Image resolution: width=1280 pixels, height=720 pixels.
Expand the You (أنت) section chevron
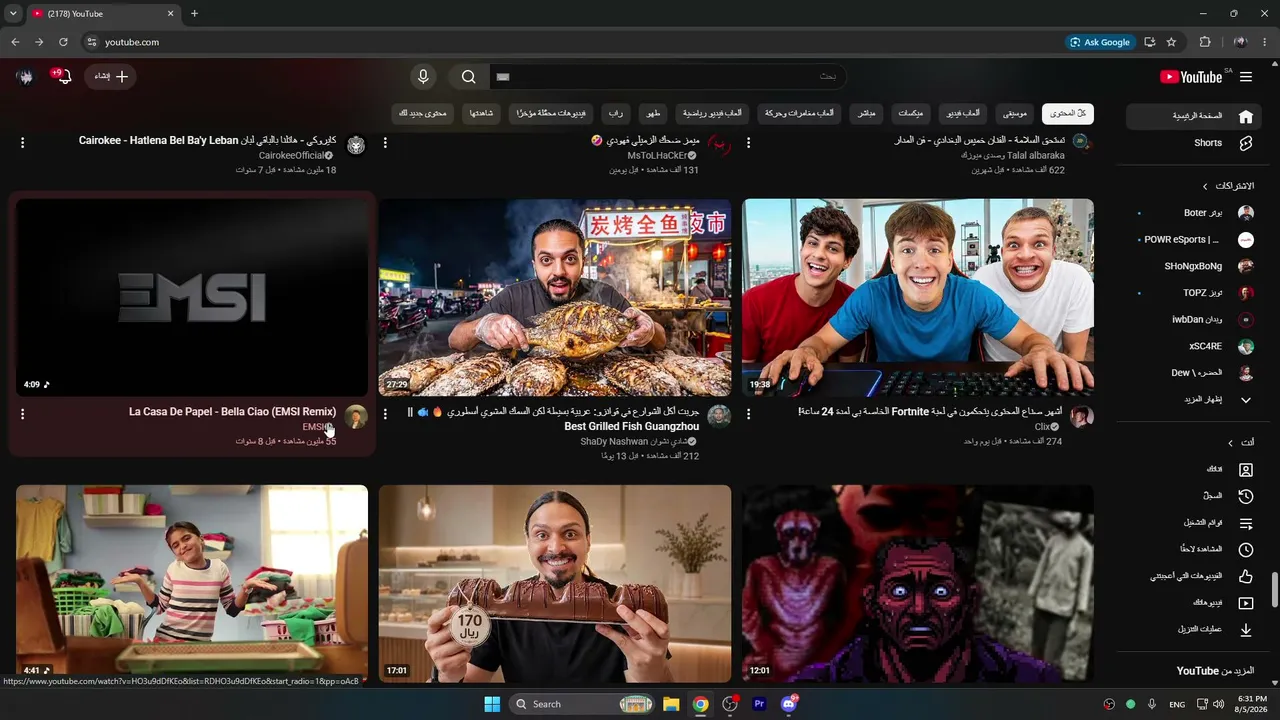point(1230,442)
